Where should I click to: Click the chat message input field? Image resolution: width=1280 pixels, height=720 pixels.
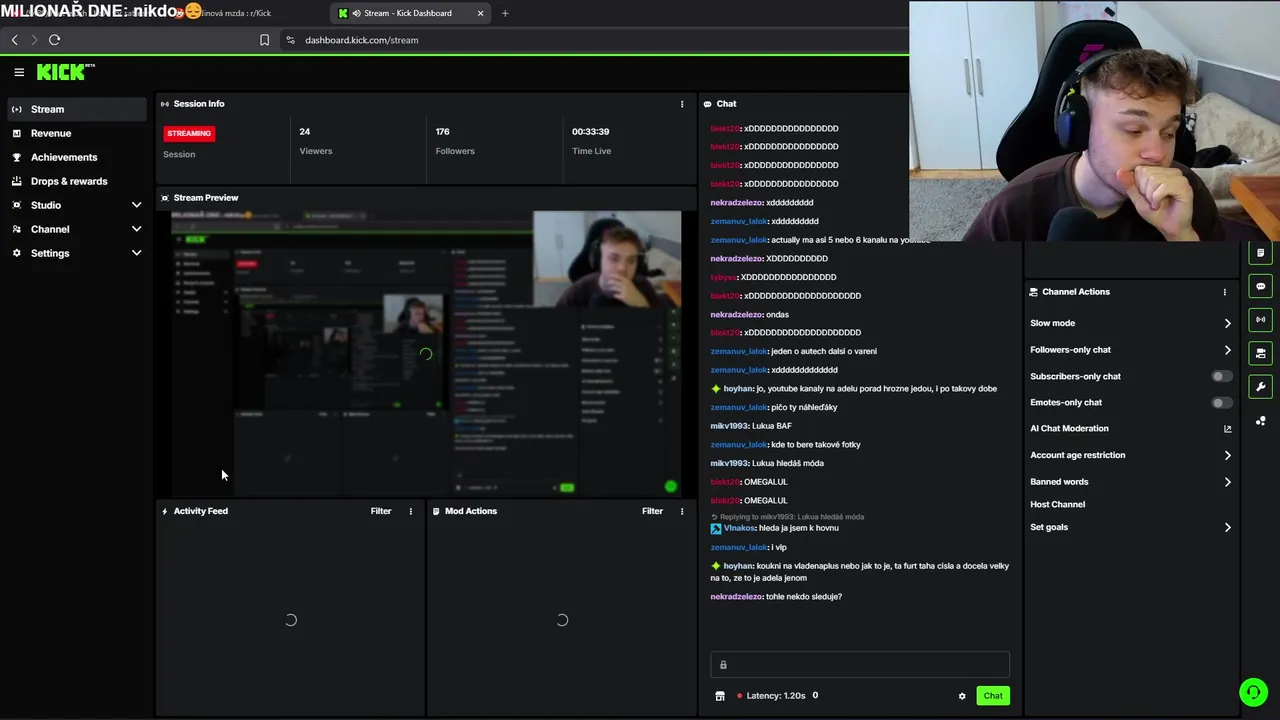click(860, 665)
